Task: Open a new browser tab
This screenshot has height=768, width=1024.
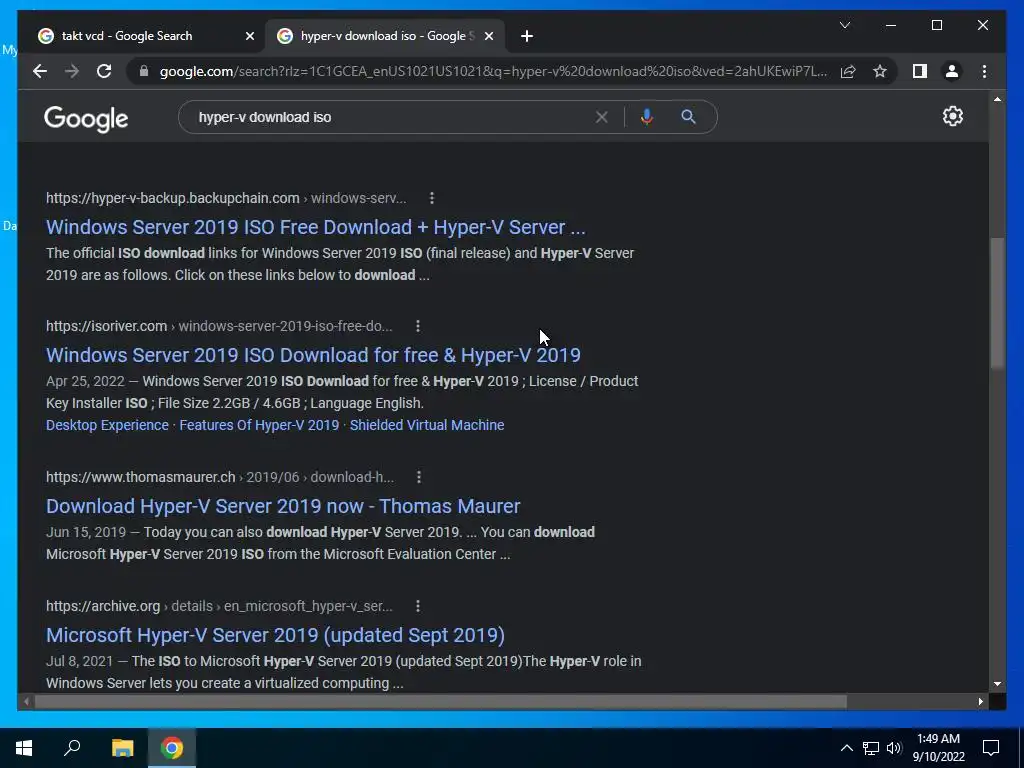Action: (527, 36)
